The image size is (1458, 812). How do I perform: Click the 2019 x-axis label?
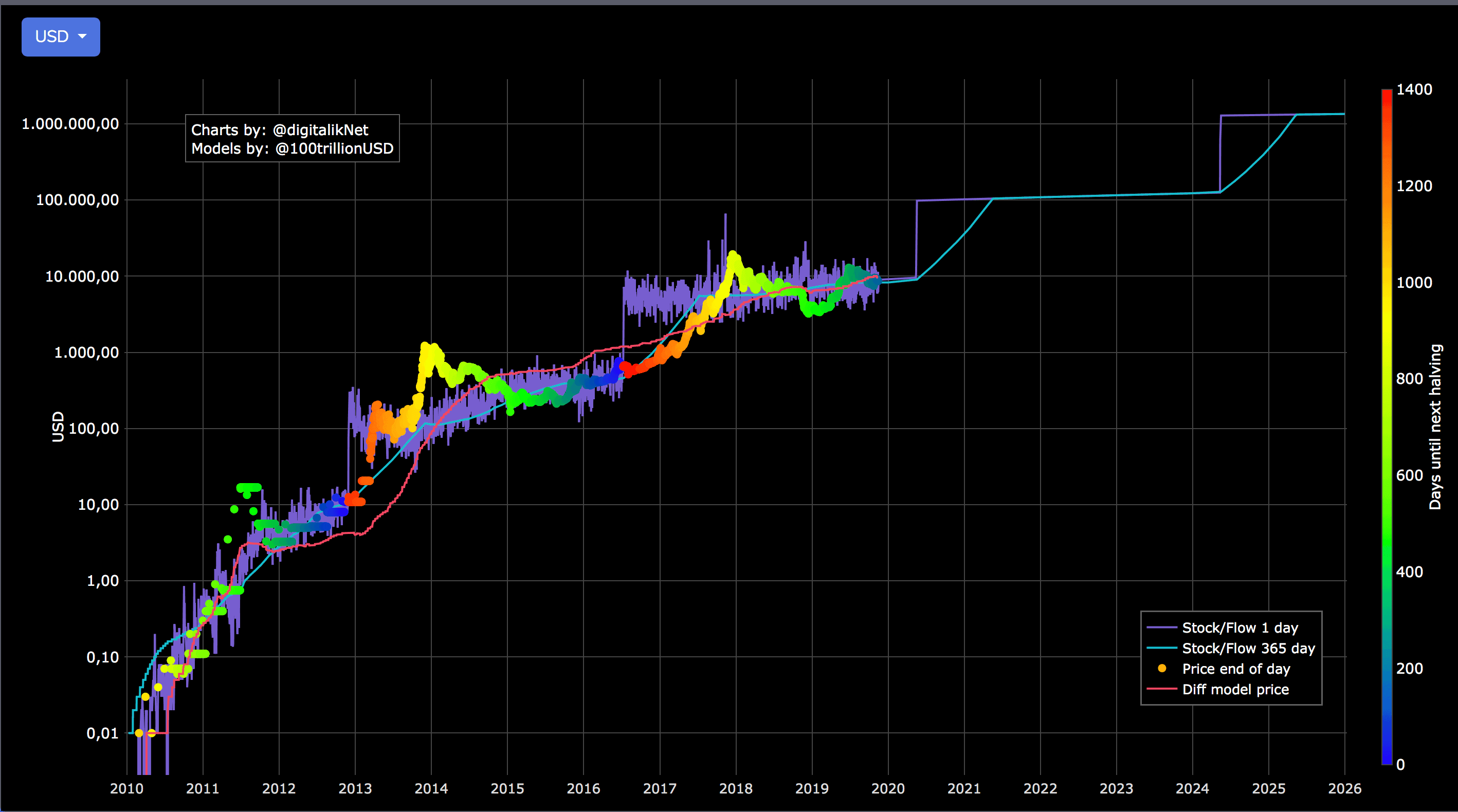(x=812, y=789)
